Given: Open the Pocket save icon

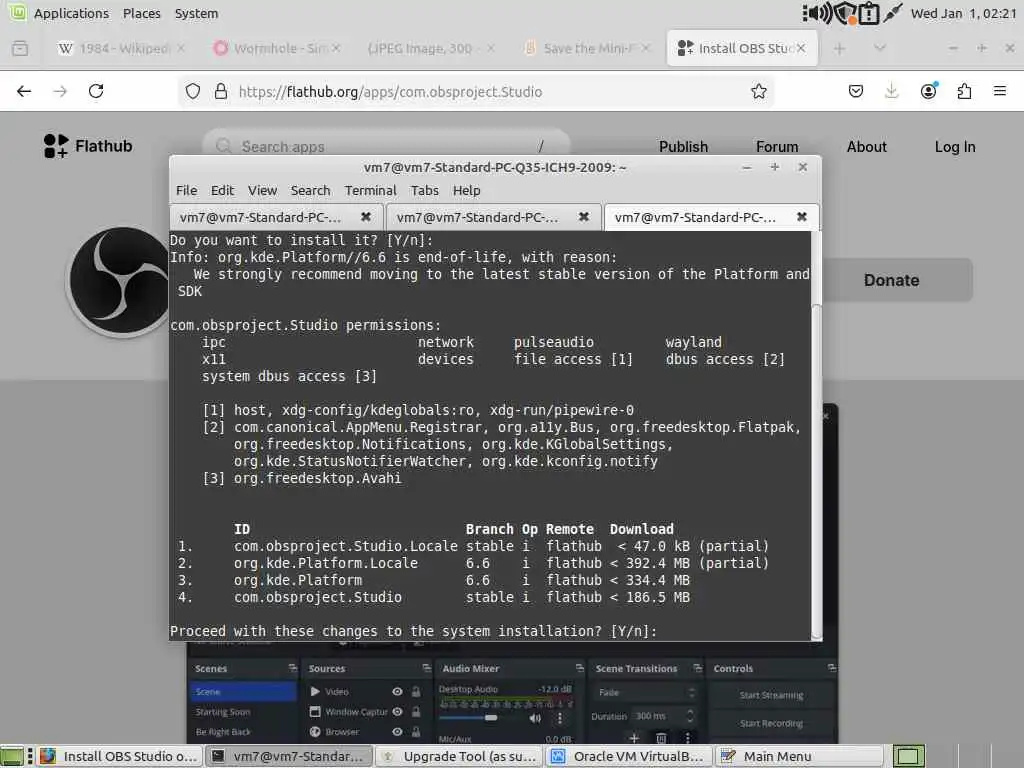Looking at the screenshot, I should [856, 91].
